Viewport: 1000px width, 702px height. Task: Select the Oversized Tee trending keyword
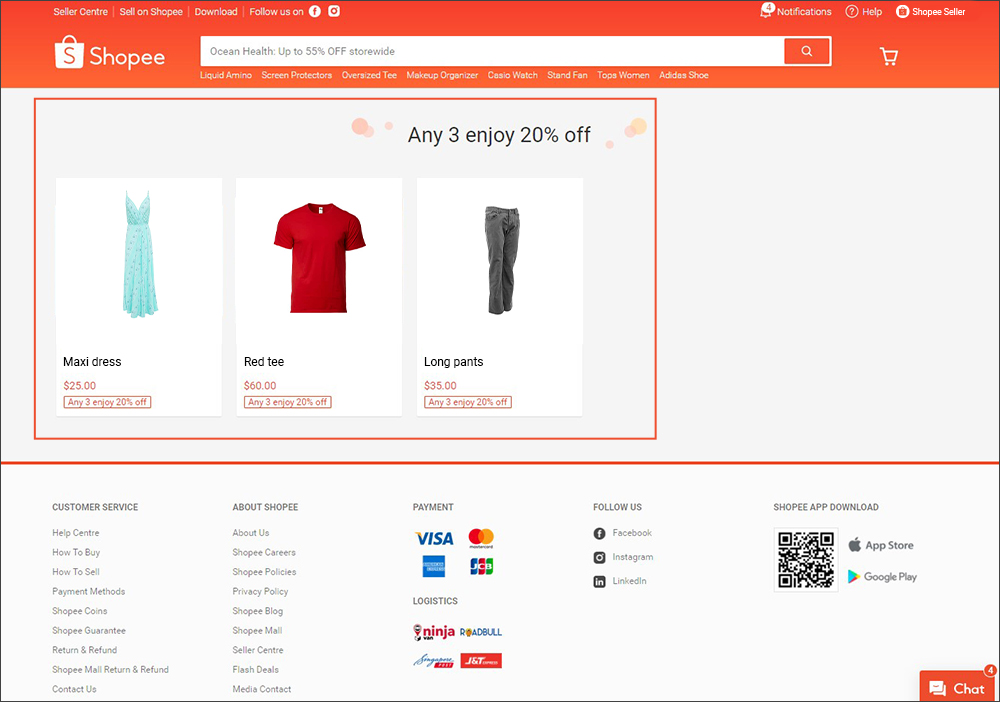click(x=369, y=74)
